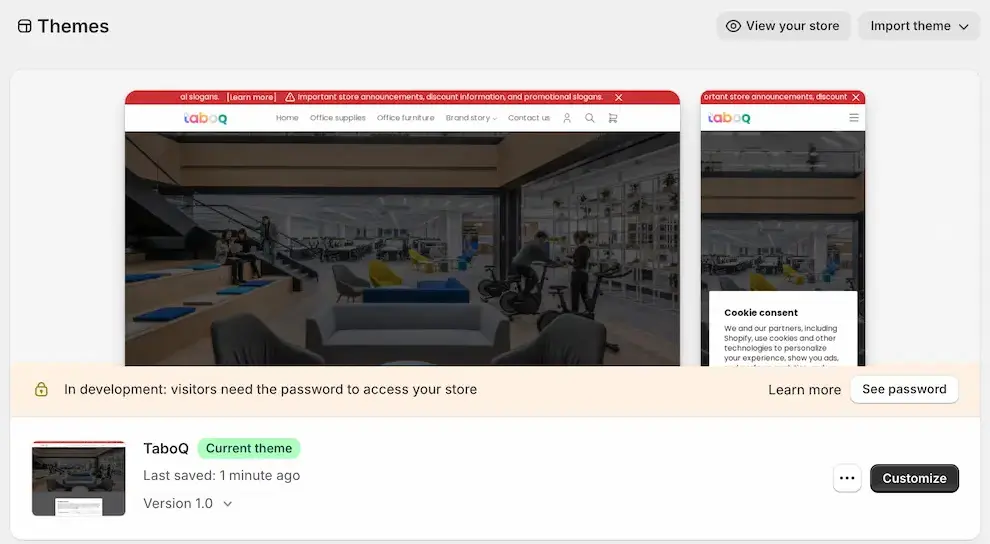
Task: Dismiss the announcement bar in desktop preview
Action: pyautogui.click(x=619, y=98)
